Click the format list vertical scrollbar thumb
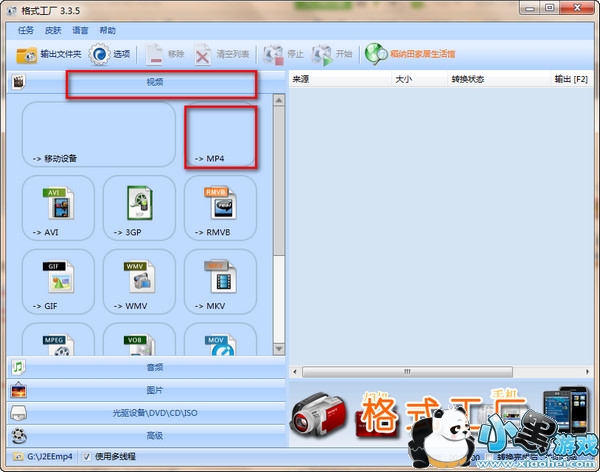This screenshot has height=472, width=600. click(x=279, y=181)
